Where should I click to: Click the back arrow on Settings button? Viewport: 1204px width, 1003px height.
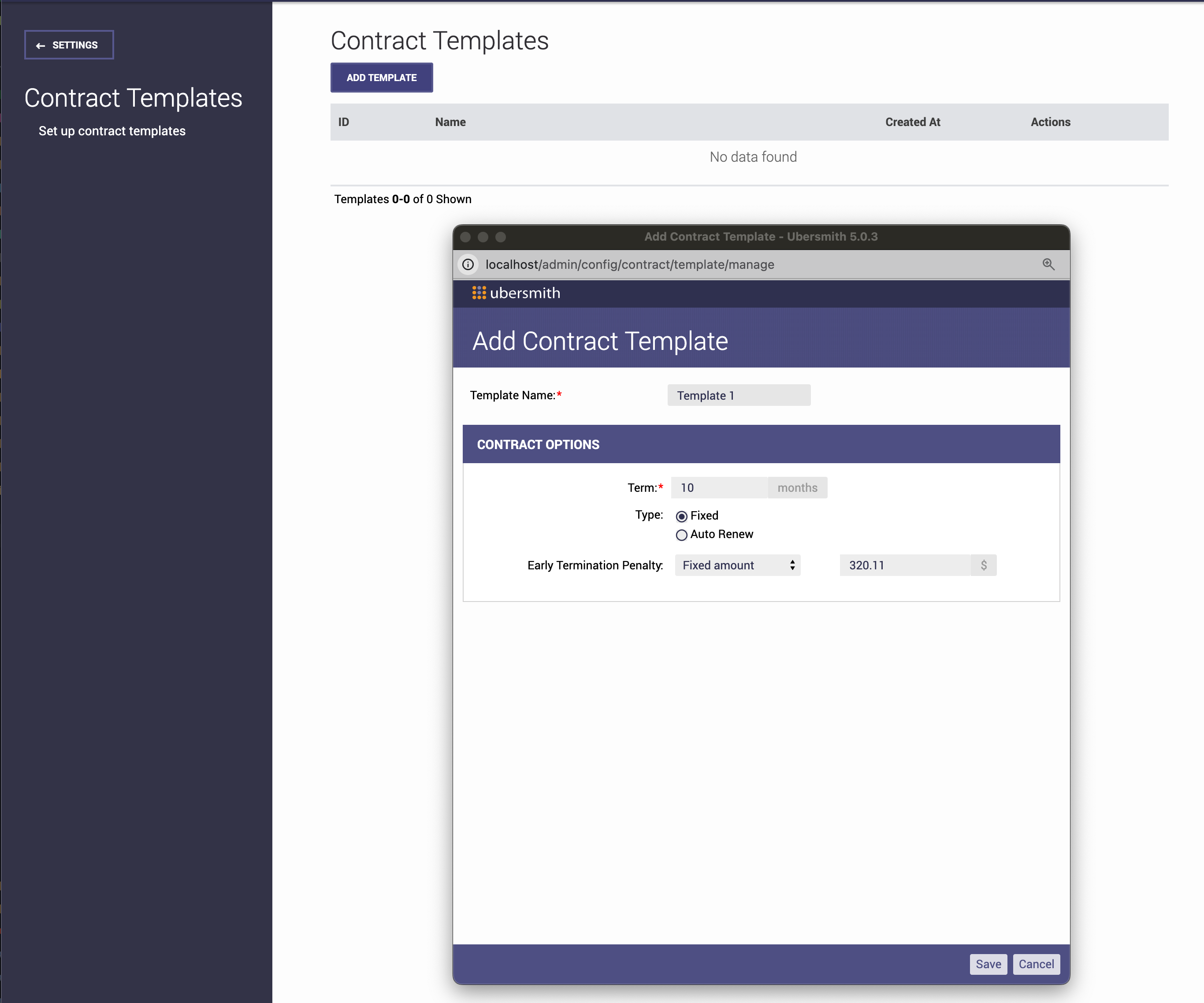(x=40, y=45)
